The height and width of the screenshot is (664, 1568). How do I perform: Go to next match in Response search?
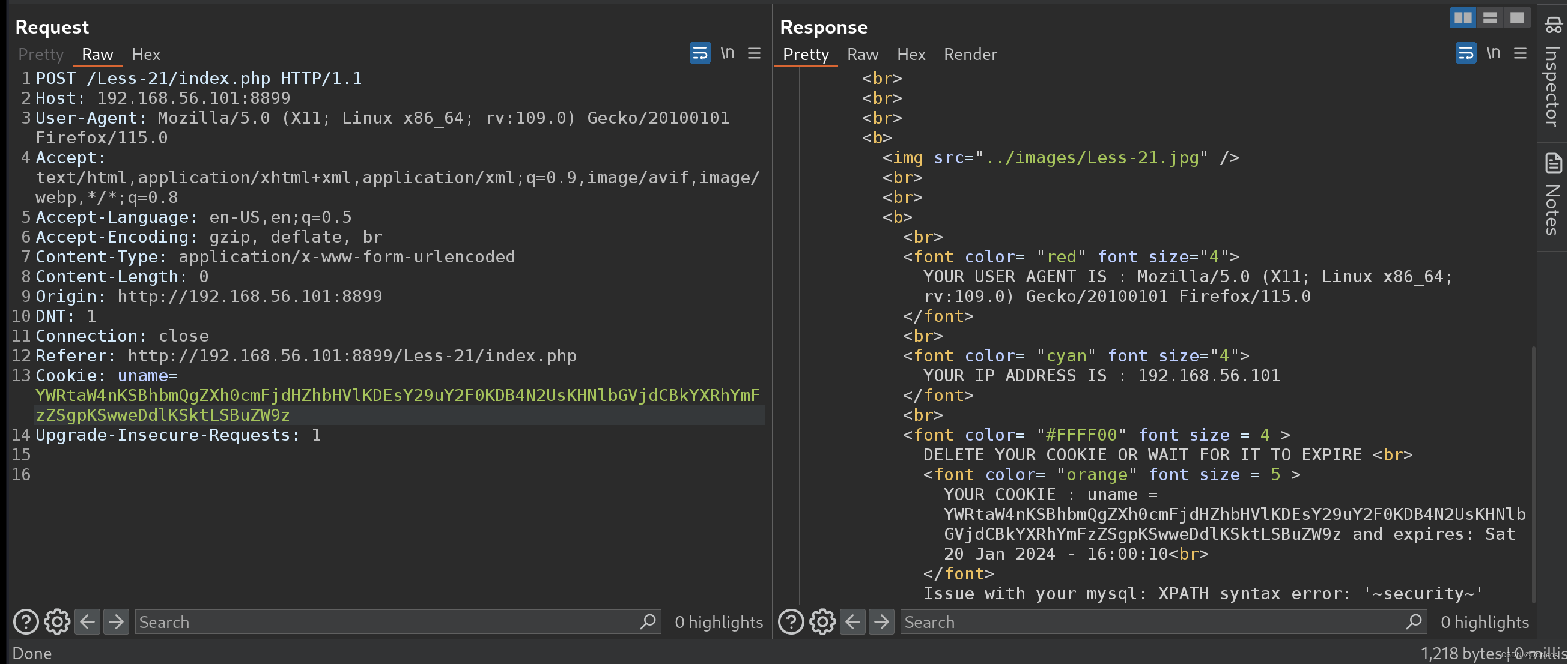point(881,621)
